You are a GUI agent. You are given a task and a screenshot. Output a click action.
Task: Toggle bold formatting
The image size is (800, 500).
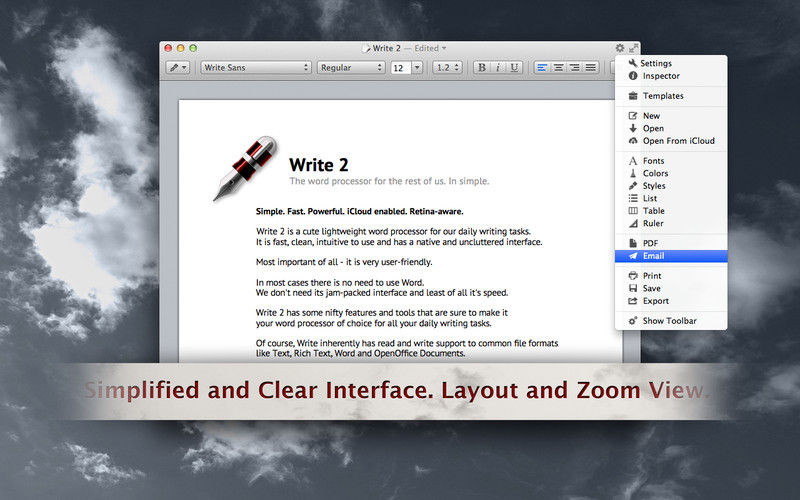click(482, 67)
